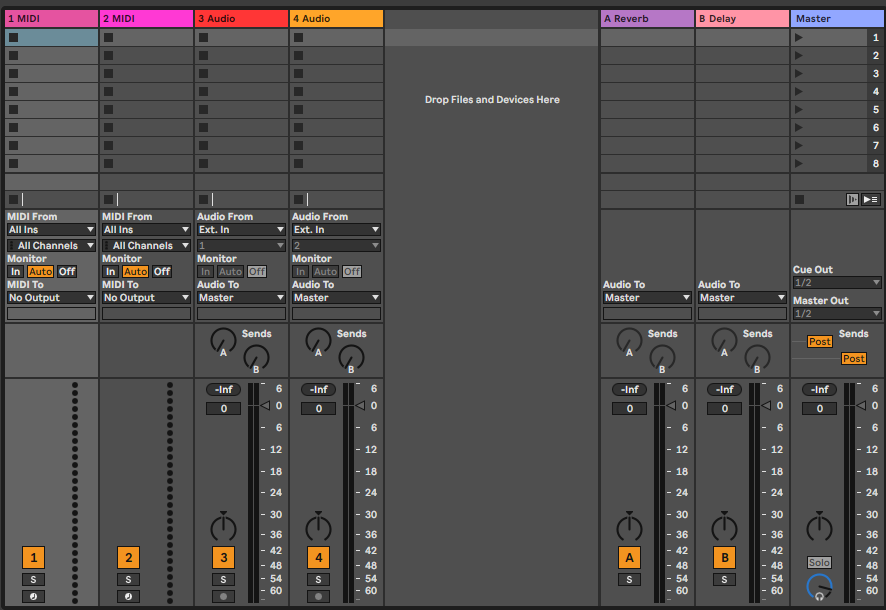This screenshot has height=610, width=886.
Task: Click the stop clip square on track 4 Audio's first slot
Action: [x=298, y=37]
